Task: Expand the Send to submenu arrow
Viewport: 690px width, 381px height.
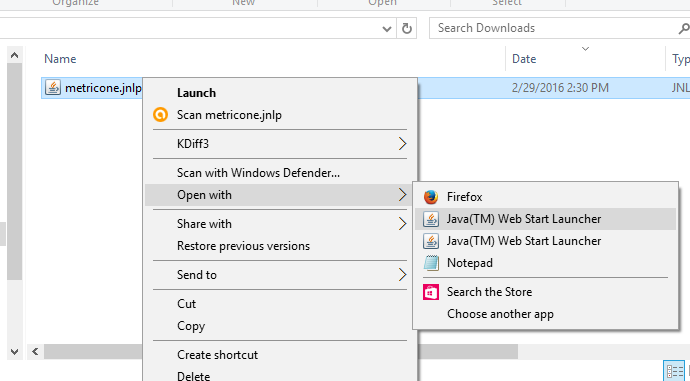Action: [402, 275]
